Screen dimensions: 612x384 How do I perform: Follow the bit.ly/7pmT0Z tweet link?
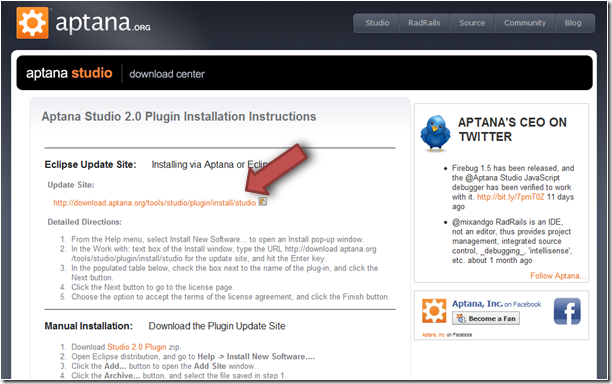511,197
